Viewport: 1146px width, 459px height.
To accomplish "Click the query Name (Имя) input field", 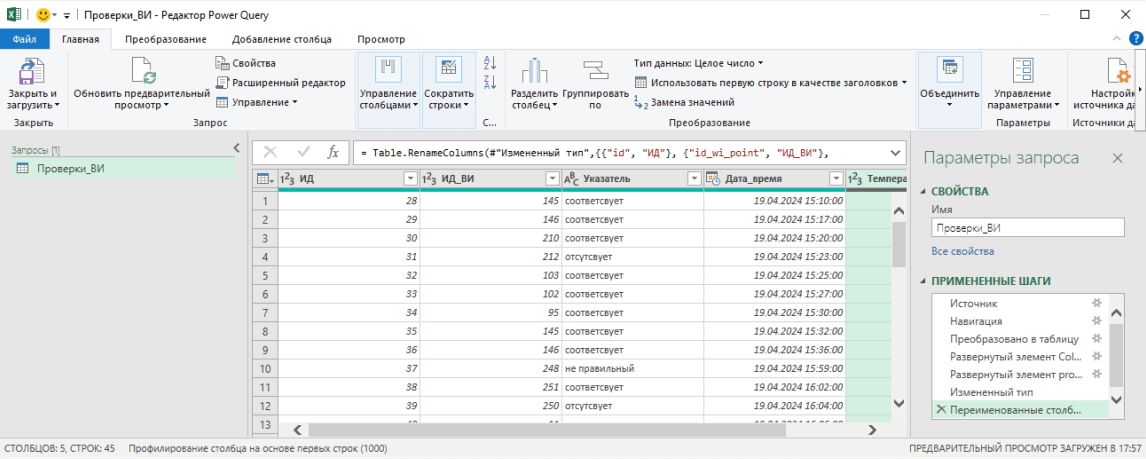I will click(1027, 228).
